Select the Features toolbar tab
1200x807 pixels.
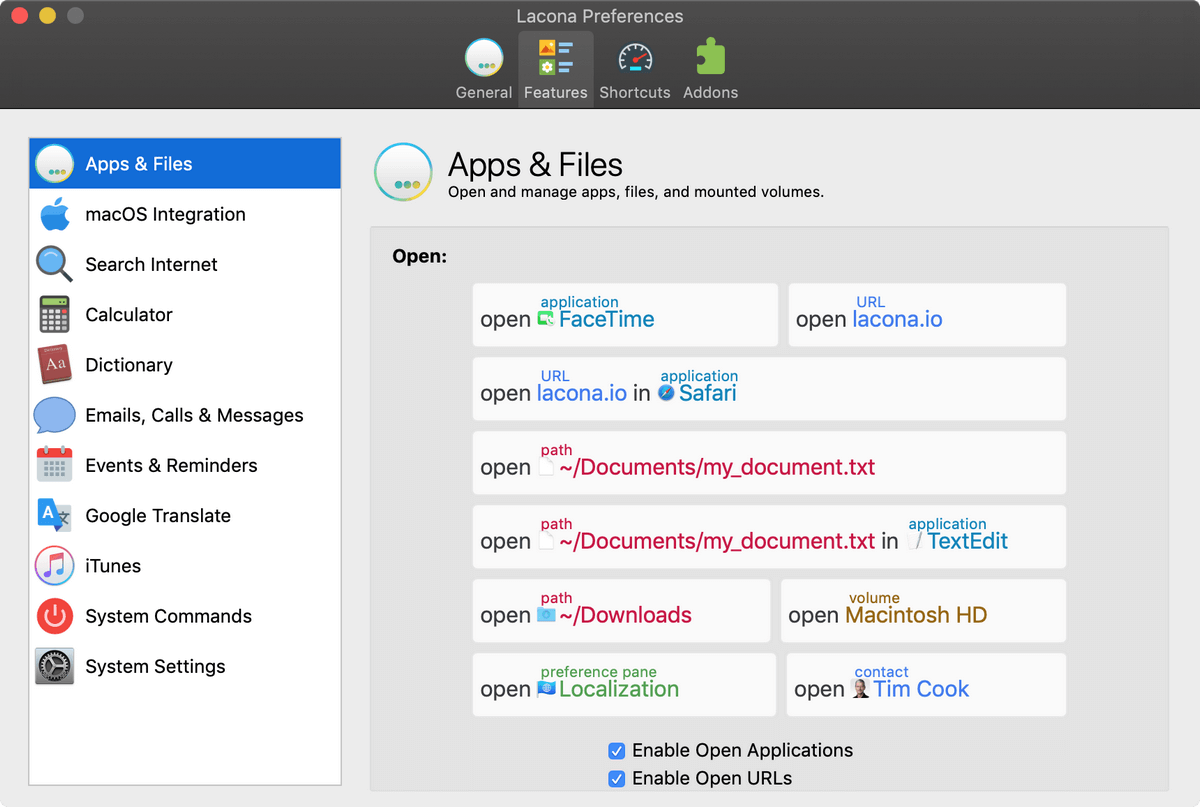point(556,68)
